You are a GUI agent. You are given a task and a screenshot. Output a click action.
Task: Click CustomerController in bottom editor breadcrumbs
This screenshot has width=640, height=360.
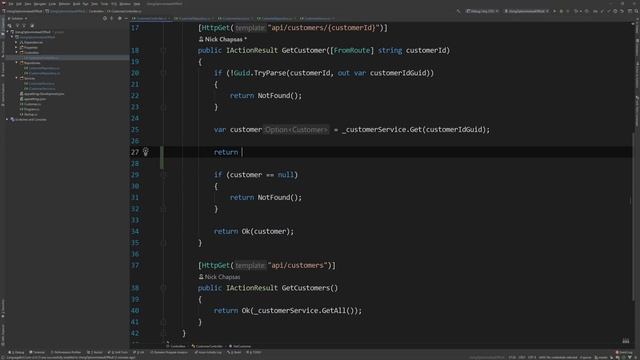(207, 346)
